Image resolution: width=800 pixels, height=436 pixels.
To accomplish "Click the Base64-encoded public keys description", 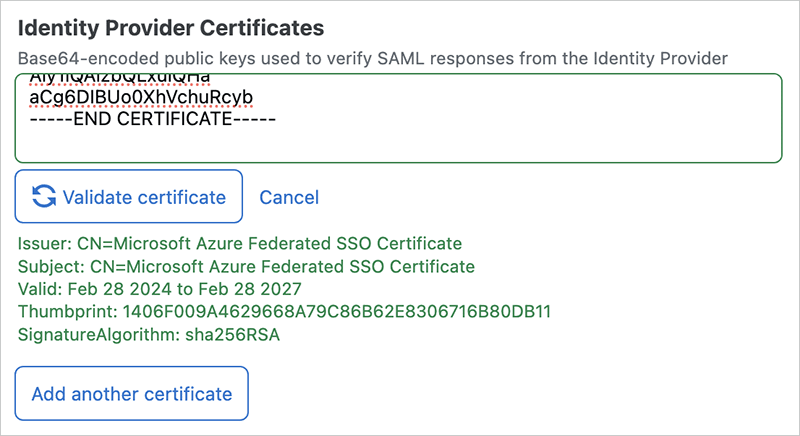I will [x=372, y=58].
